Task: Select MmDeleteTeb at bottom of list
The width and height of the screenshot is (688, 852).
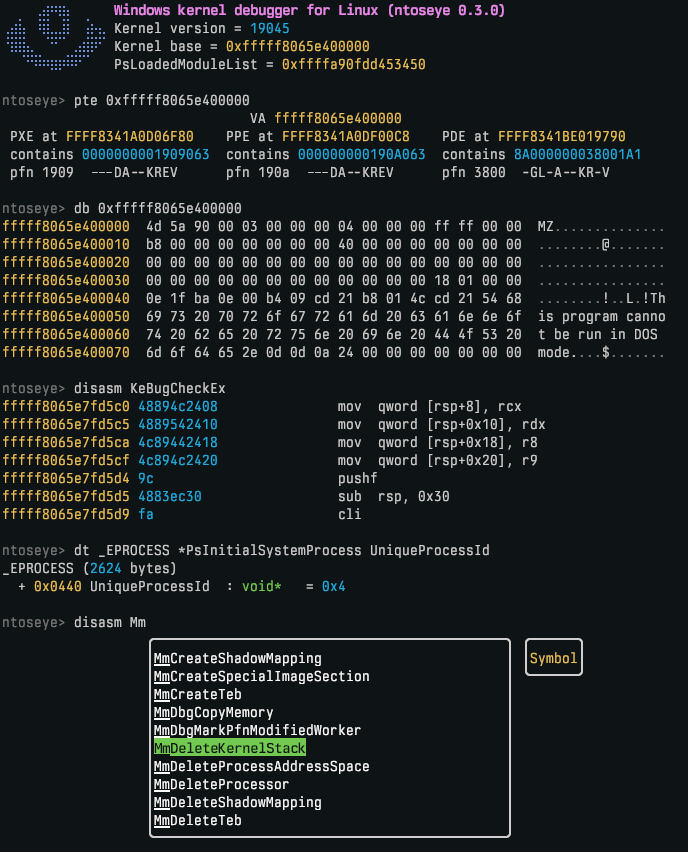Action: tap(197, 820)
